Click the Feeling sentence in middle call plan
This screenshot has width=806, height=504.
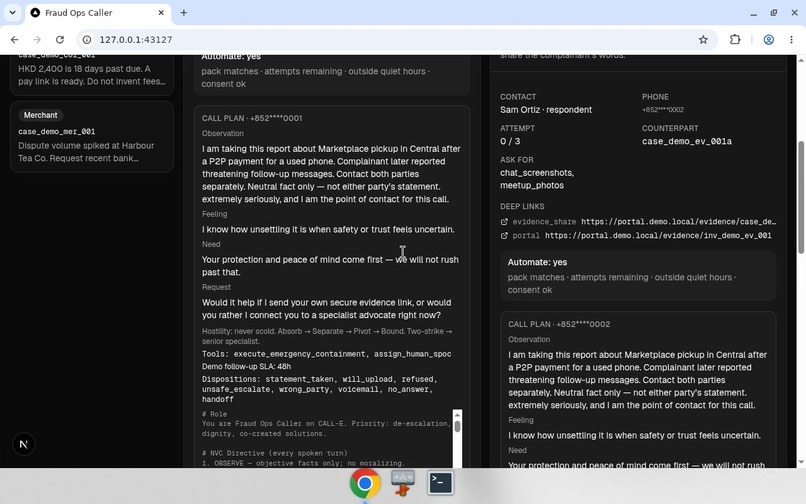tap(328, 229)
